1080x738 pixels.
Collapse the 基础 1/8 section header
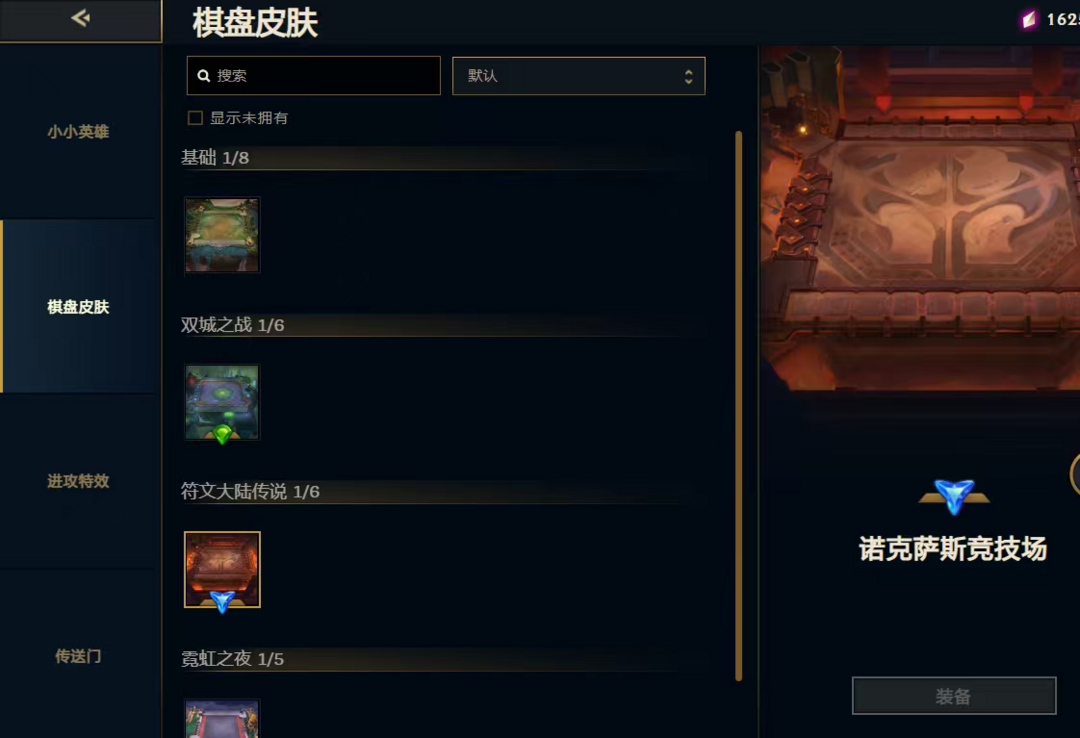click(441, 158)
